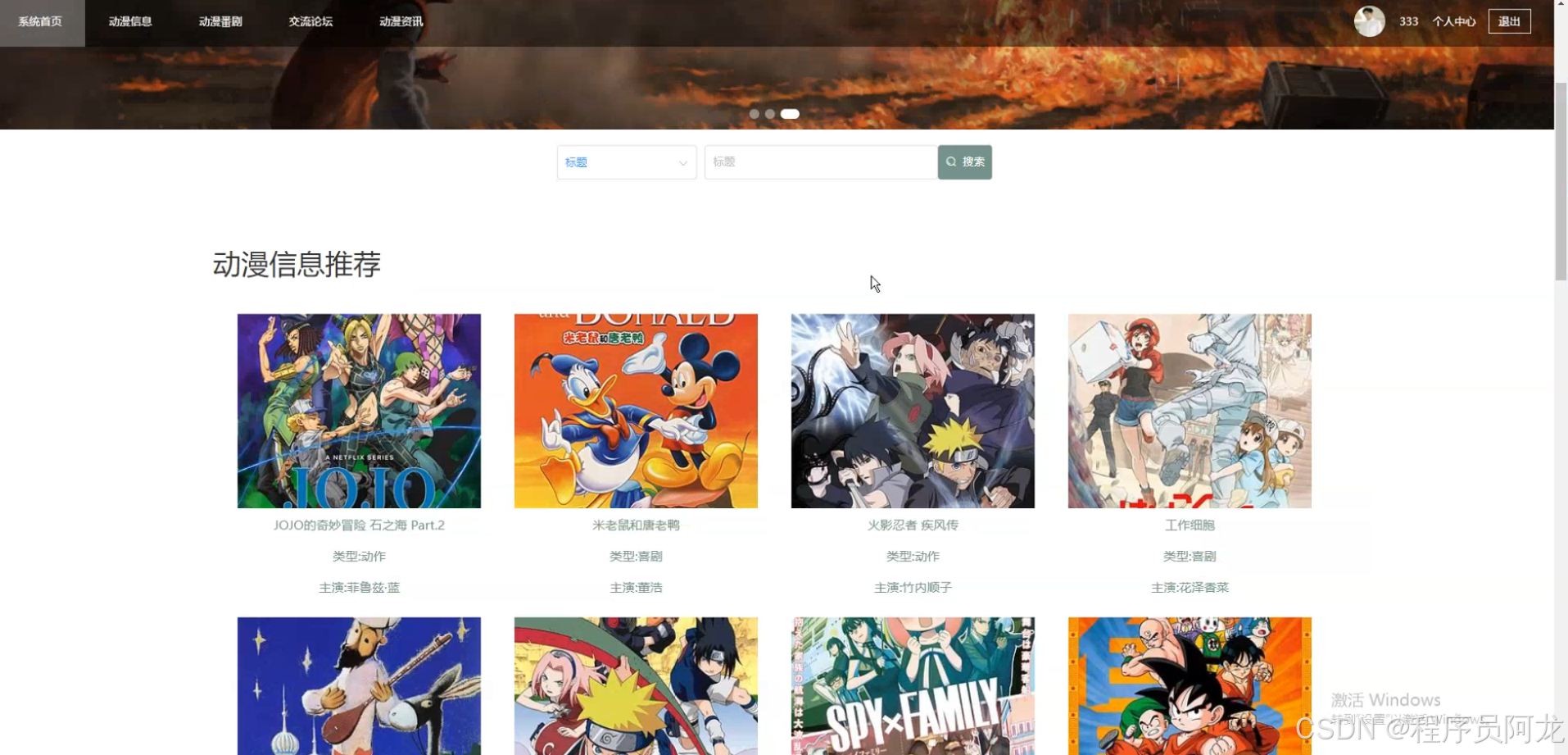
Task: Click 类型:喜剧 under 工作细胞
Action: [x=1190, y=557]
